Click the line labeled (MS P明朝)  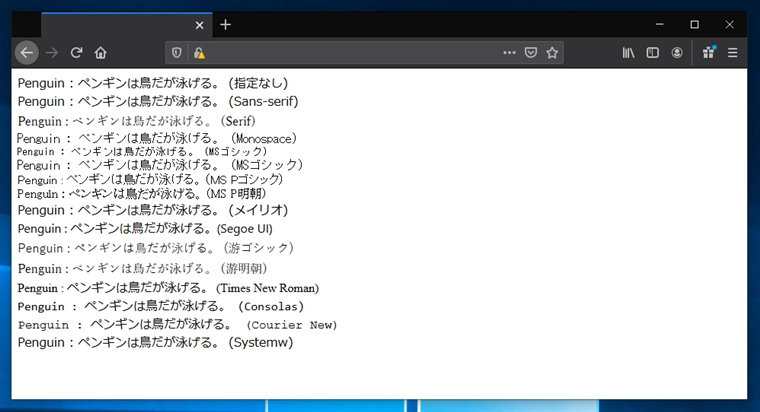tap(142, 194)
